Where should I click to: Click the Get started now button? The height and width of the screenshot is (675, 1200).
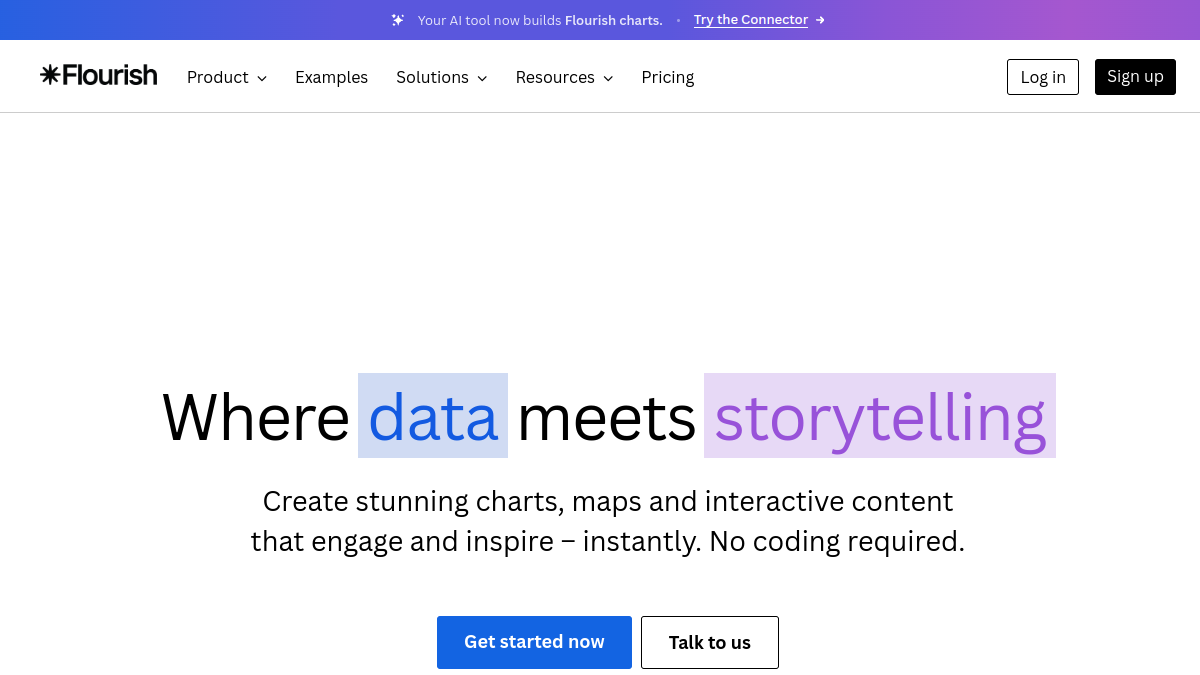click(x=534, y=642)
